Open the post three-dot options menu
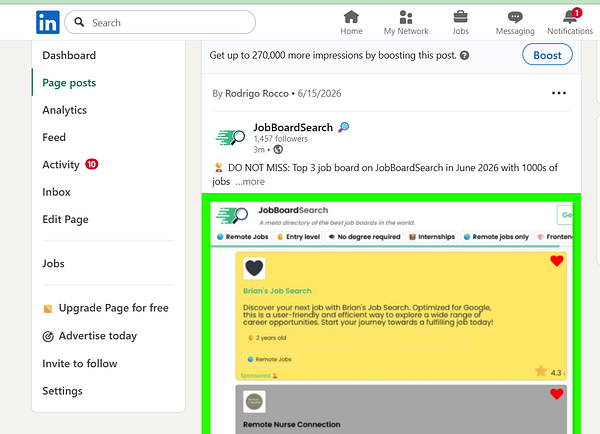This screenshot has height=434, width=600. pos(559,93)
